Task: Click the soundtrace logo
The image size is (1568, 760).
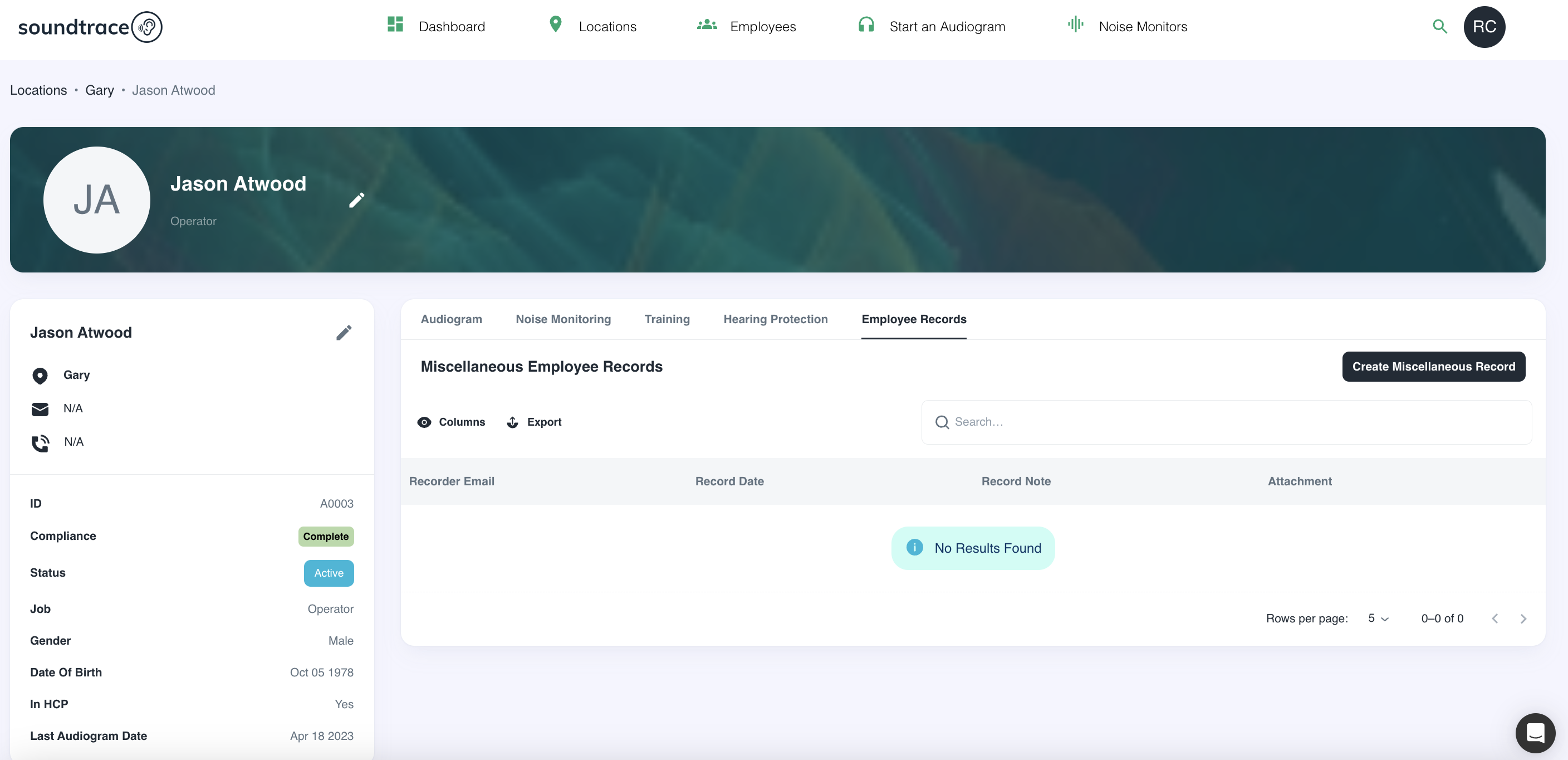Action: coord(90,27)
